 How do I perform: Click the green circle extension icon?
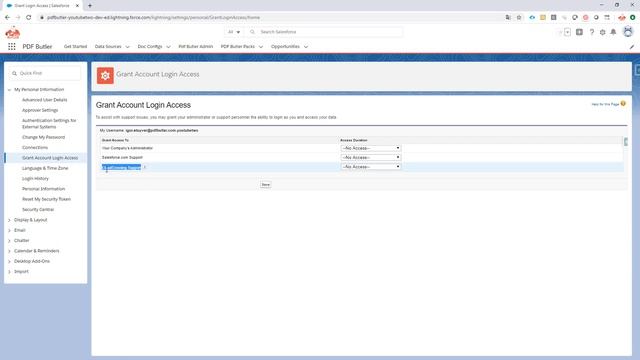(632, 18)
